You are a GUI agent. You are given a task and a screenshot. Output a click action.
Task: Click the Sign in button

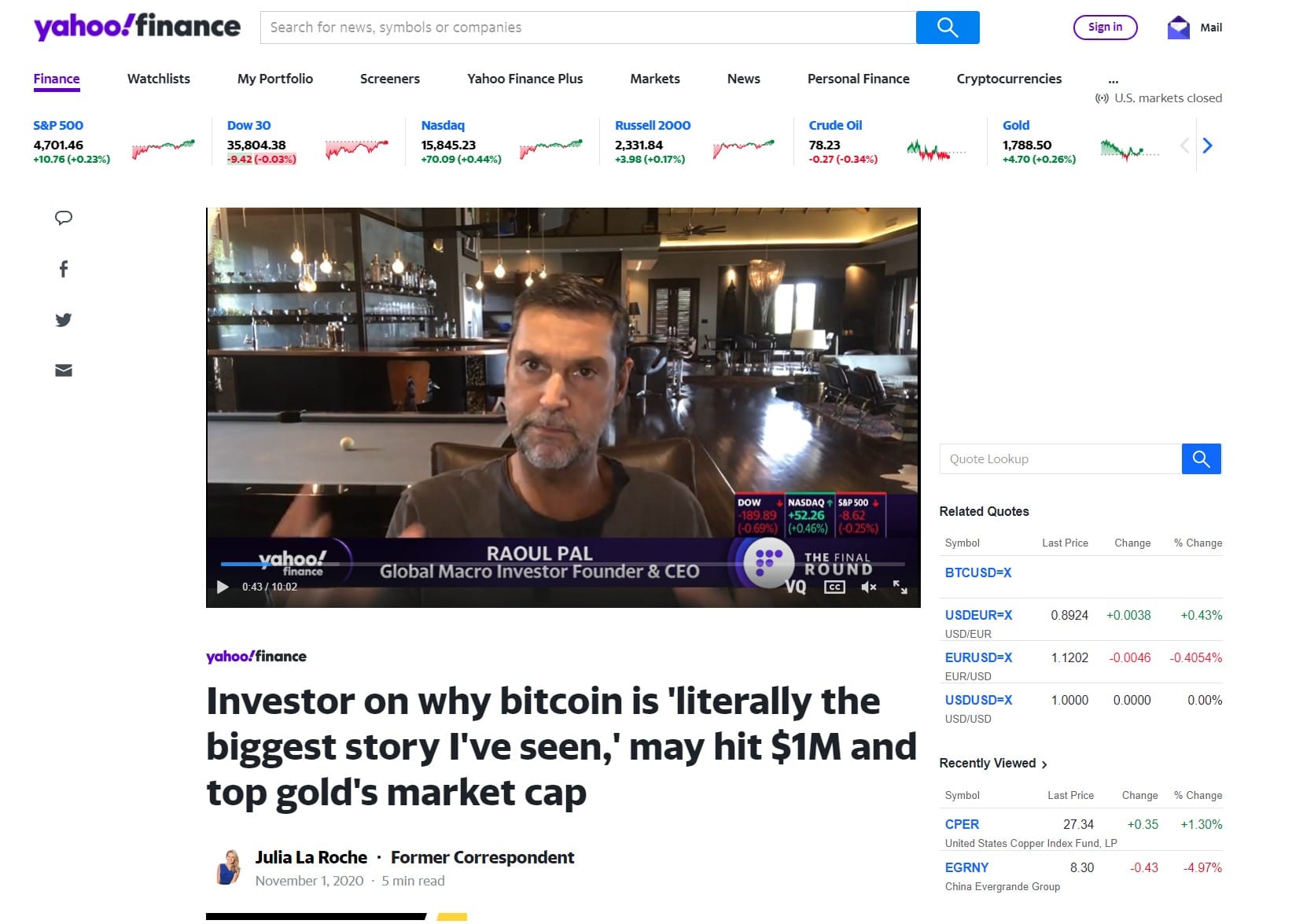pos(1105,28)
